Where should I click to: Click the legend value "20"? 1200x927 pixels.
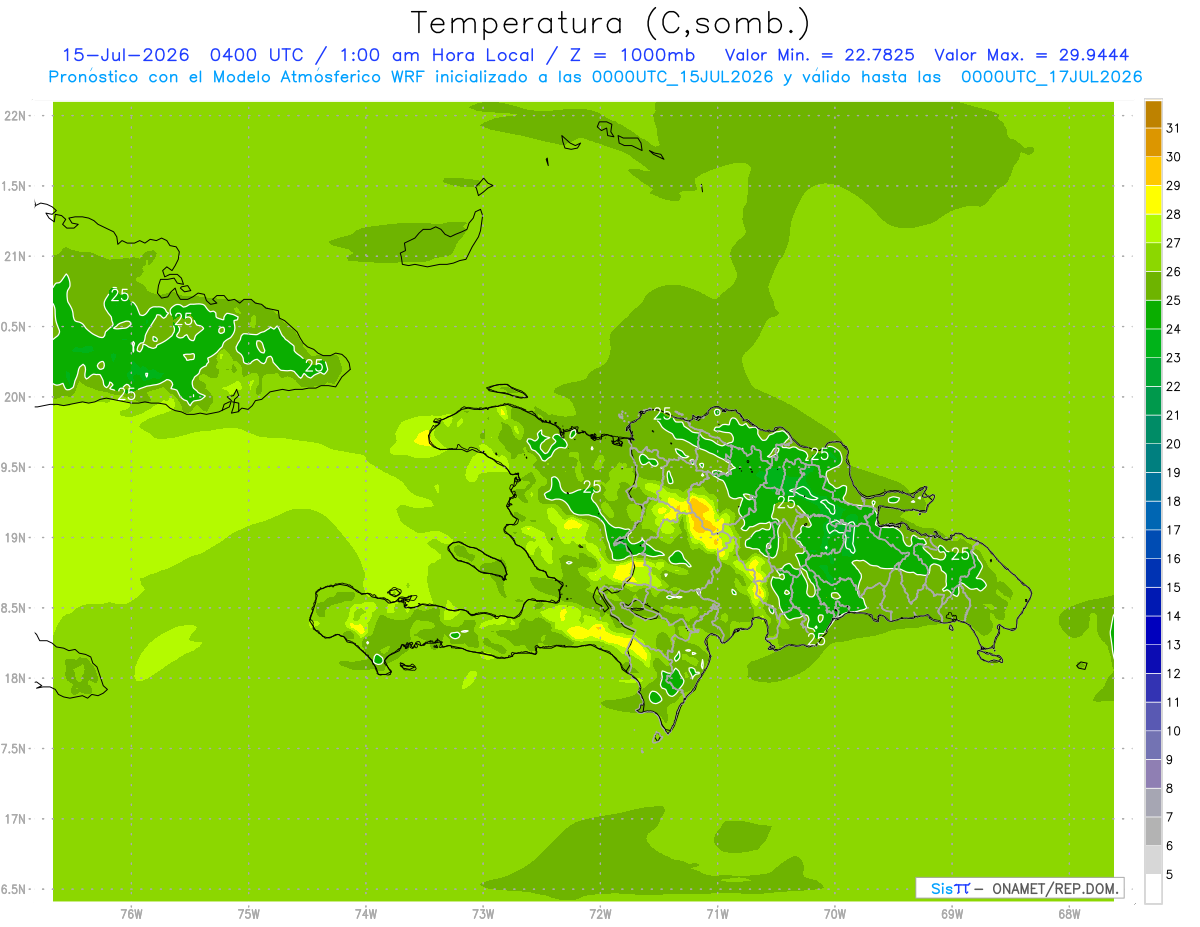tap(1173, 444)
